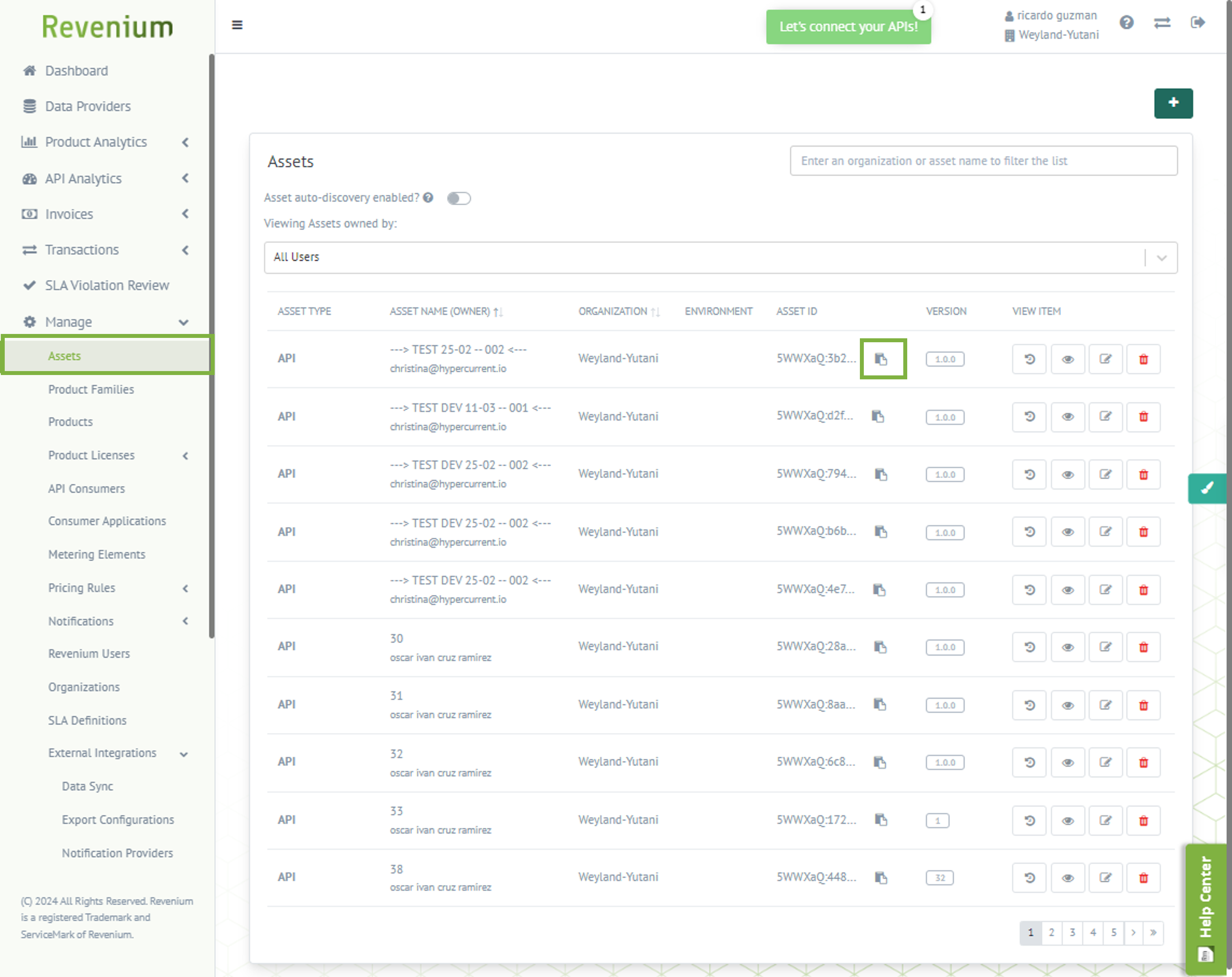1232x977 pixels.
Task: Toggle the hamburger sidebar menu icon
Action: coord(237,24)
